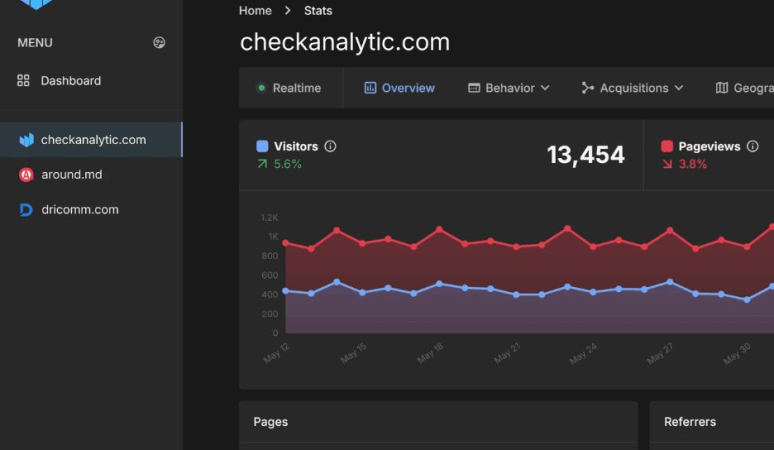Open the Behavior tab menu
The width and height of the screenshot is (774, 450).
click(x=508, y=88)
